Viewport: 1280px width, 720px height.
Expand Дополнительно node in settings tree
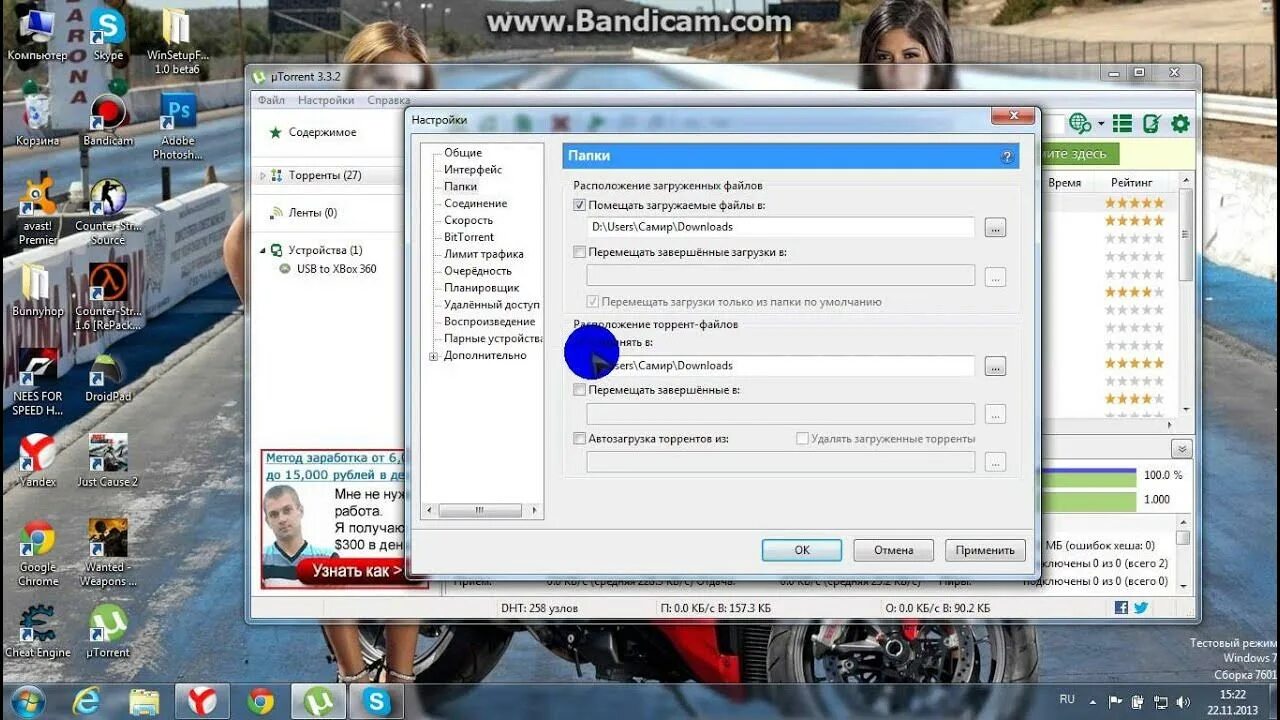pos(433,356)
